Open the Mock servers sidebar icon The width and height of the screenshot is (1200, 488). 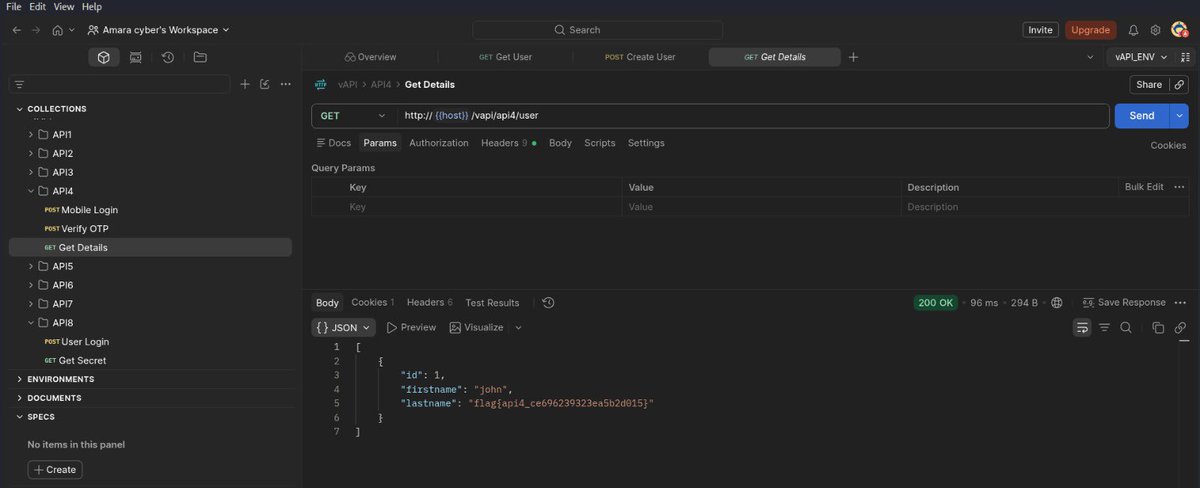point(135,57)
